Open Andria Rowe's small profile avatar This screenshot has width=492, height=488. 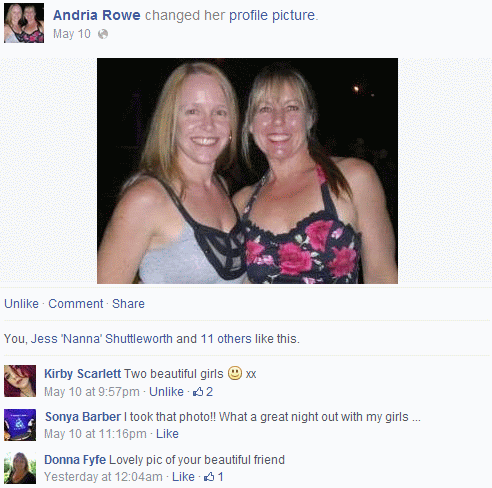tap(24, 23)
